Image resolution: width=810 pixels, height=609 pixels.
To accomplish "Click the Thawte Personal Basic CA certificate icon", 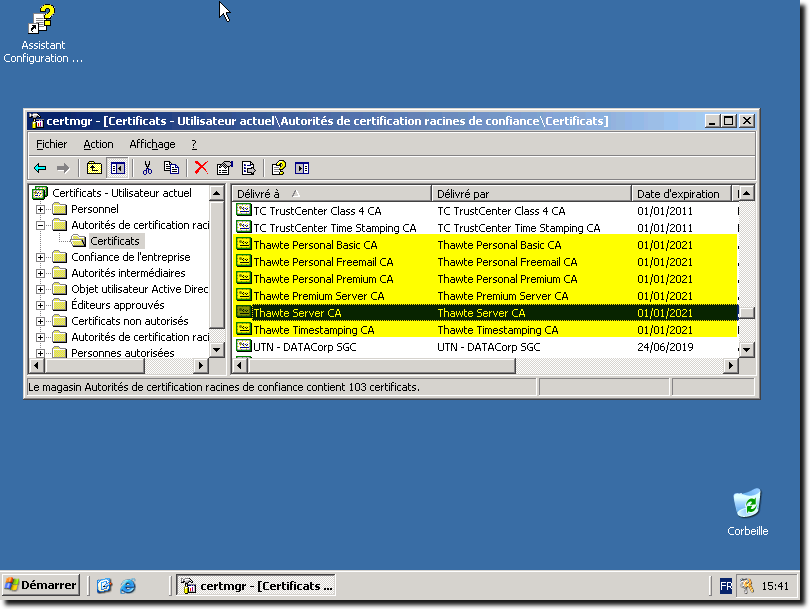I will pyautogui.click(x=244, y=244).
